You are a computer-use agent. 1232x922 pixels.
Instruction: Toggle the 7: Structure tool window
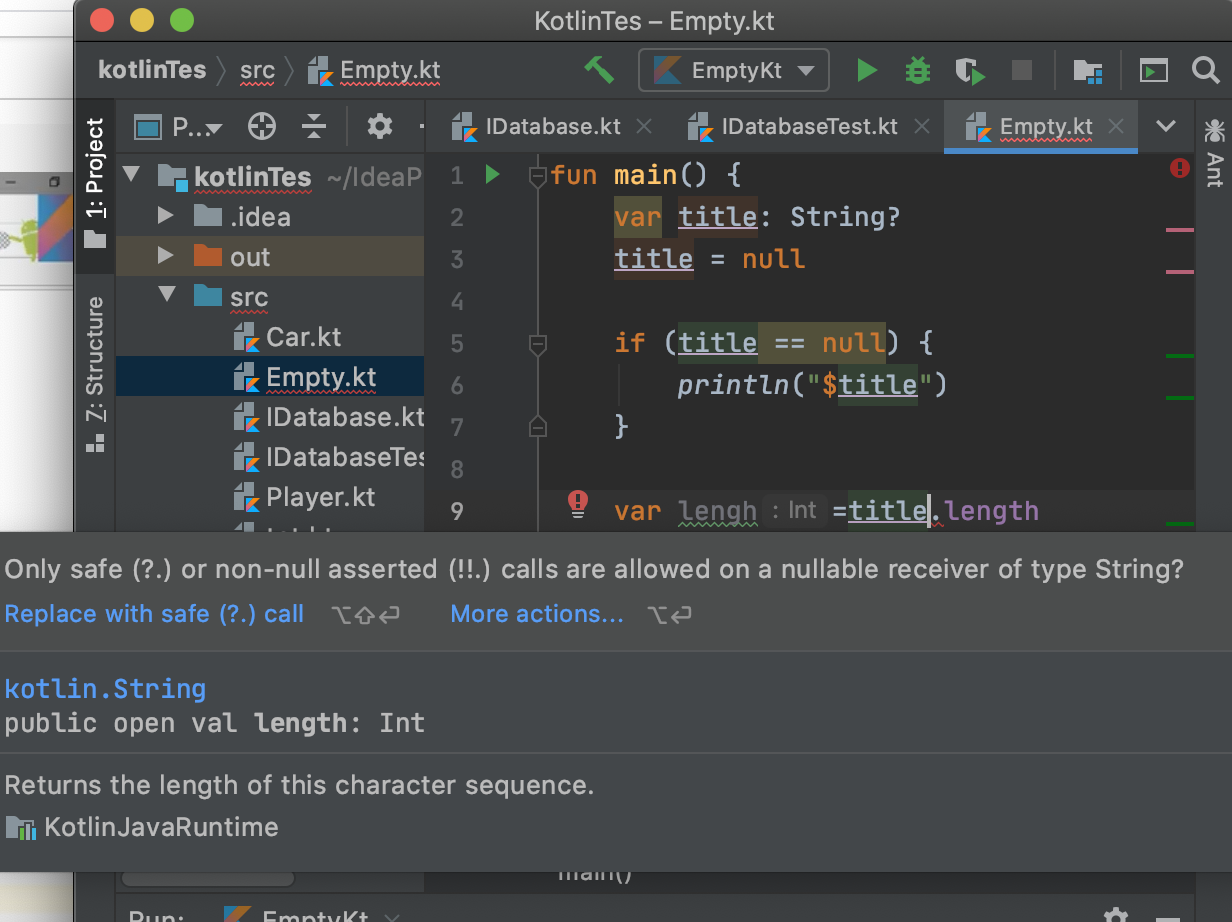(x=94, y=374)
